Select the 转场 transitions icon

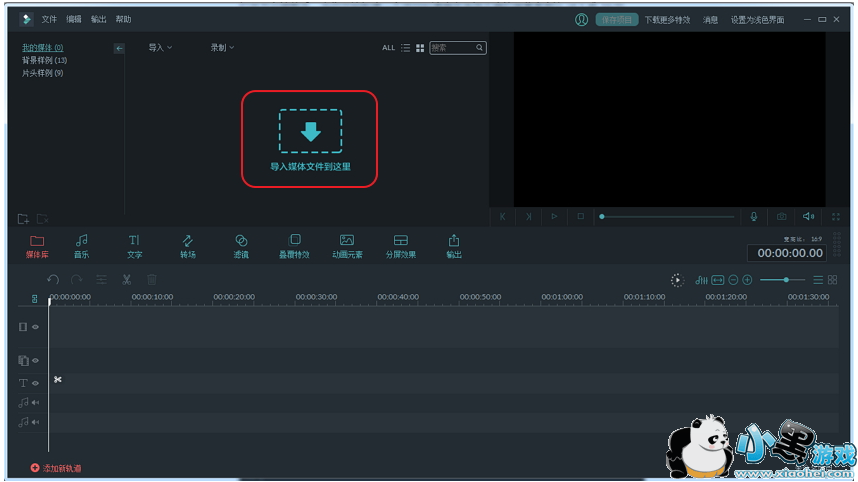(x=187, y=246)
